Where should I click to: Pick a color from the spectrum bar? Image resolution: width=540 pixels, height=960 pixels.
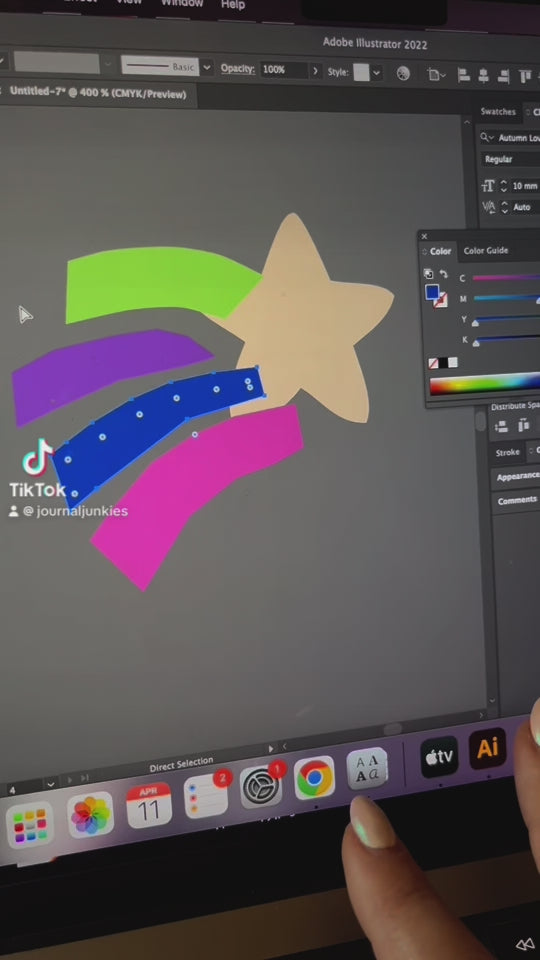pyautogui.click(x=484, y=386)
